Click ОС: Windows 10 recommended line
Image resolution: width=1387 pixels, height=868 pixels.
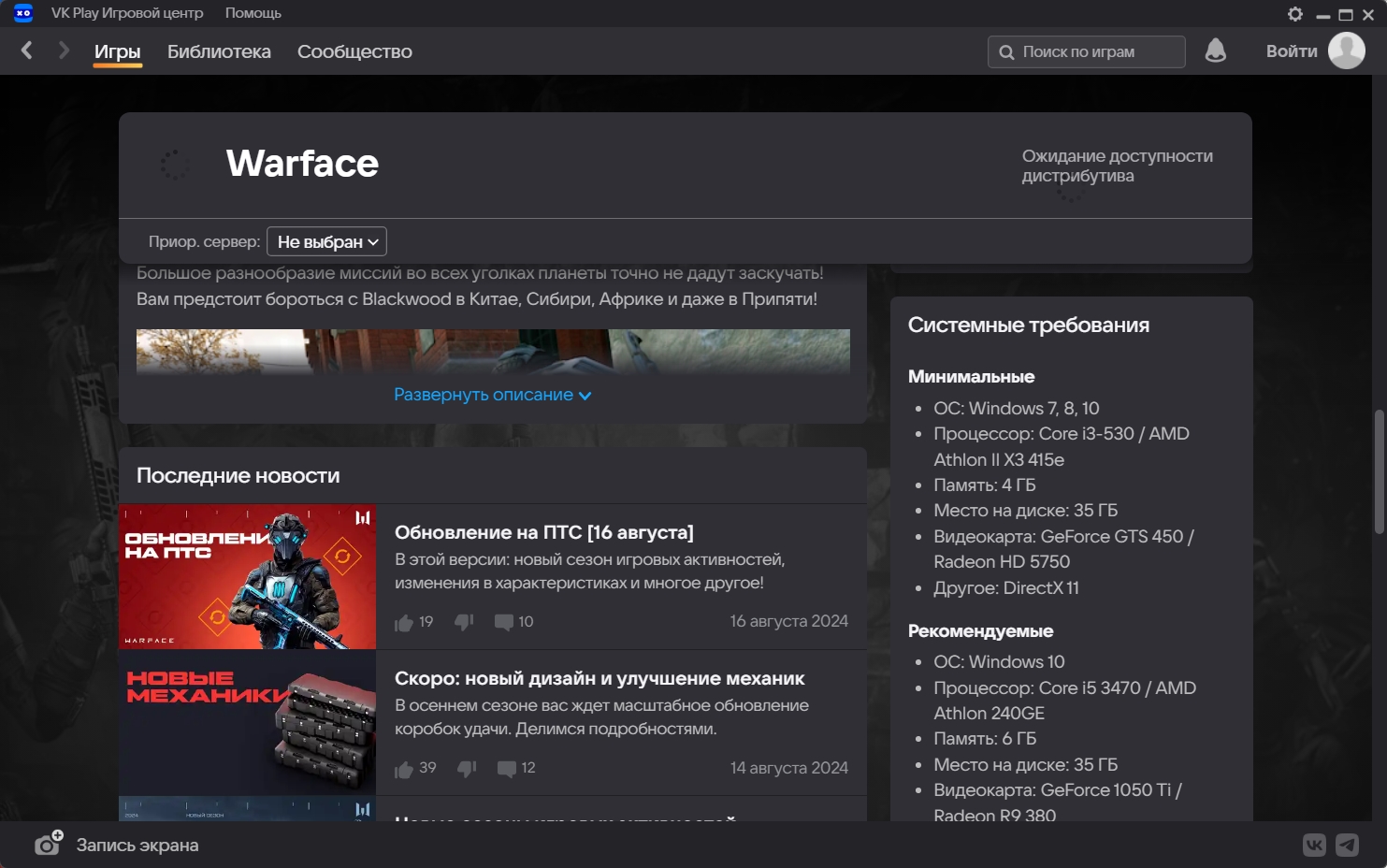[999, 661]
